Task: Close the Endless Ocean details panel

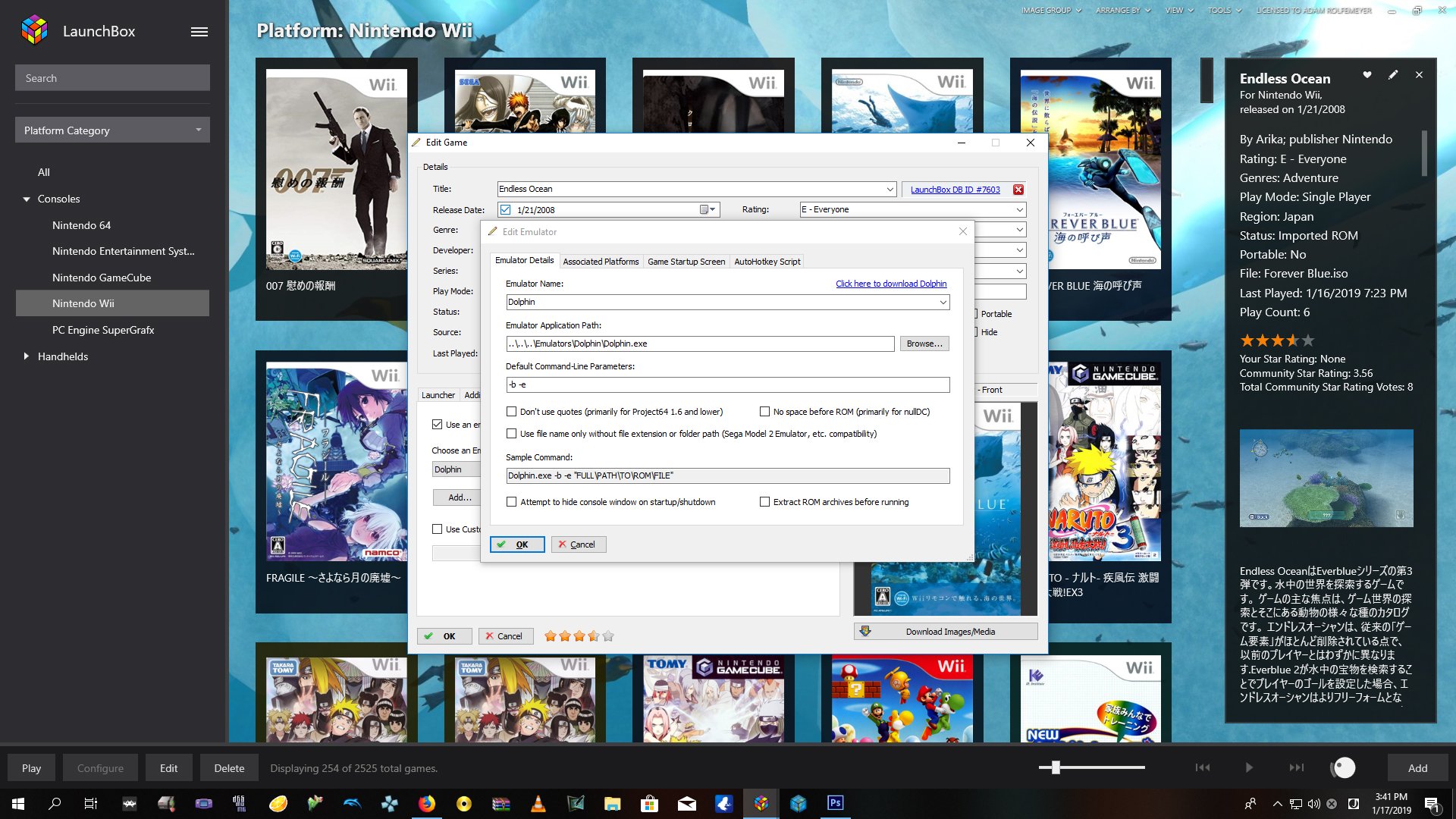Action: pyautogui.click(x=1419, y=75)
